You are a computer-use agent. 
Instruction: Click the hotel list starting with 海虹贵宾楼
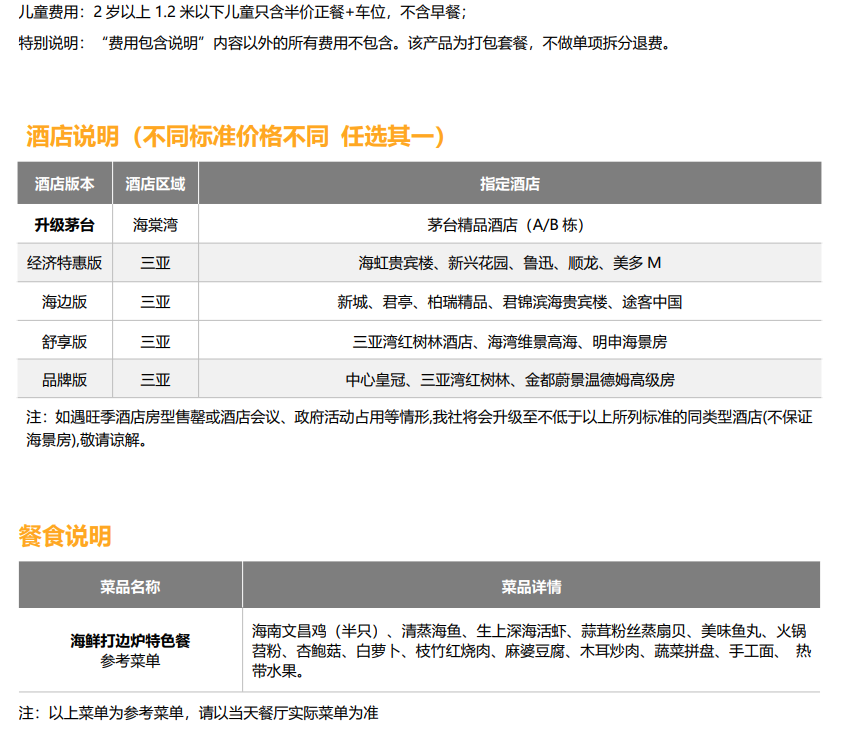pos(509,263)
